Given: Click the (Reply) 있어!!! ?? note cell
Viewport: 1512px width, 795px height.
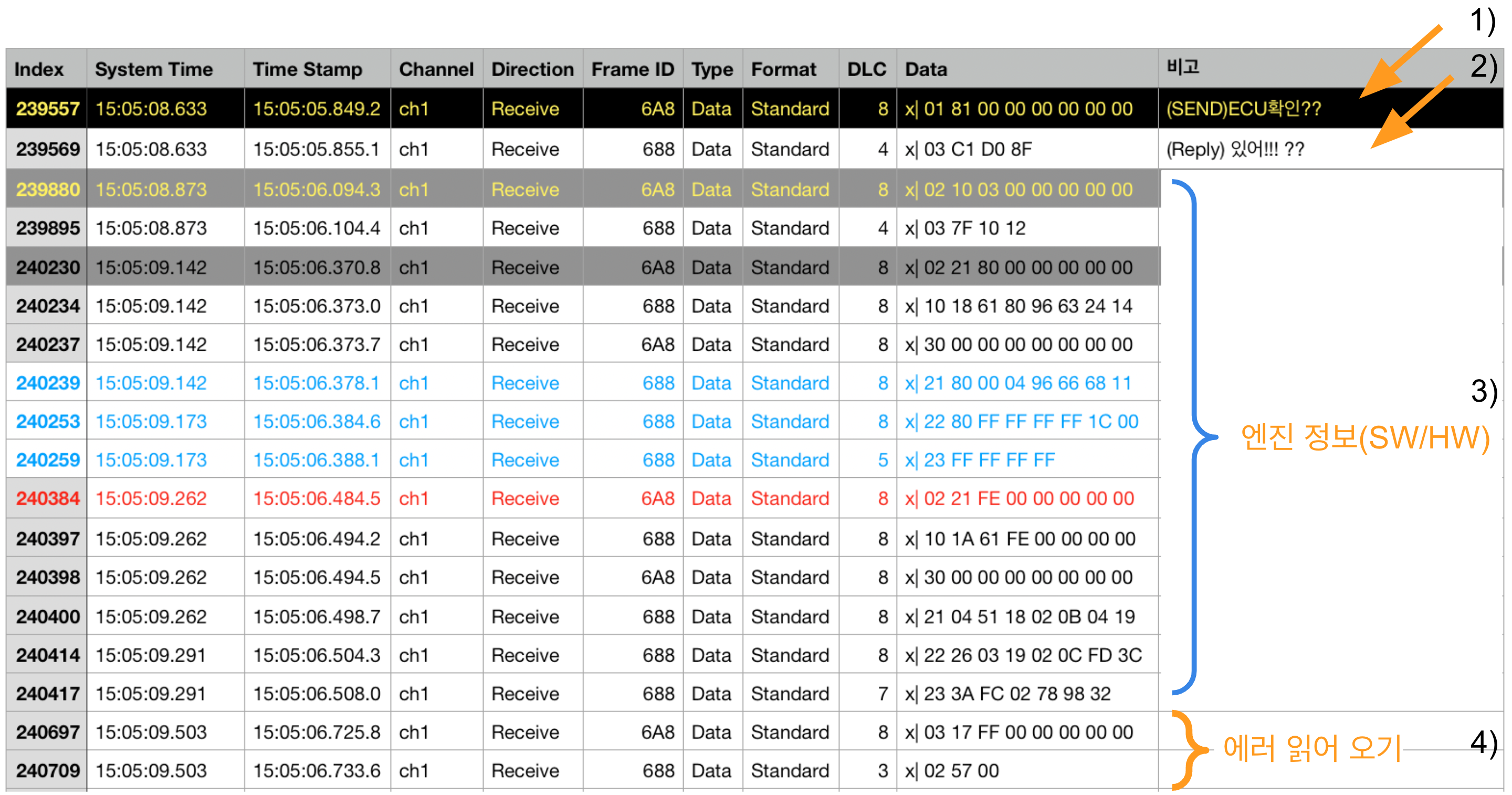Looking at the screenshot, I should tap(1235, 149).
